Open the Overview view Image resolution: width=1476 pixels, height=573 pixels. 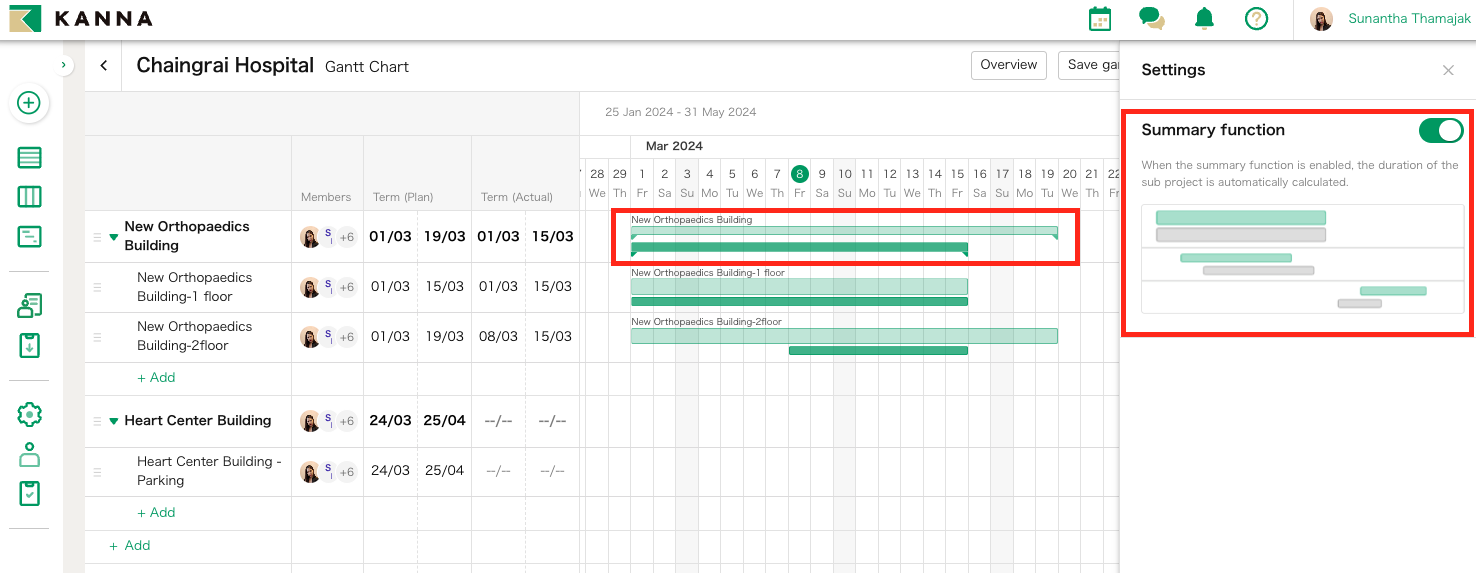(1008, 65)
